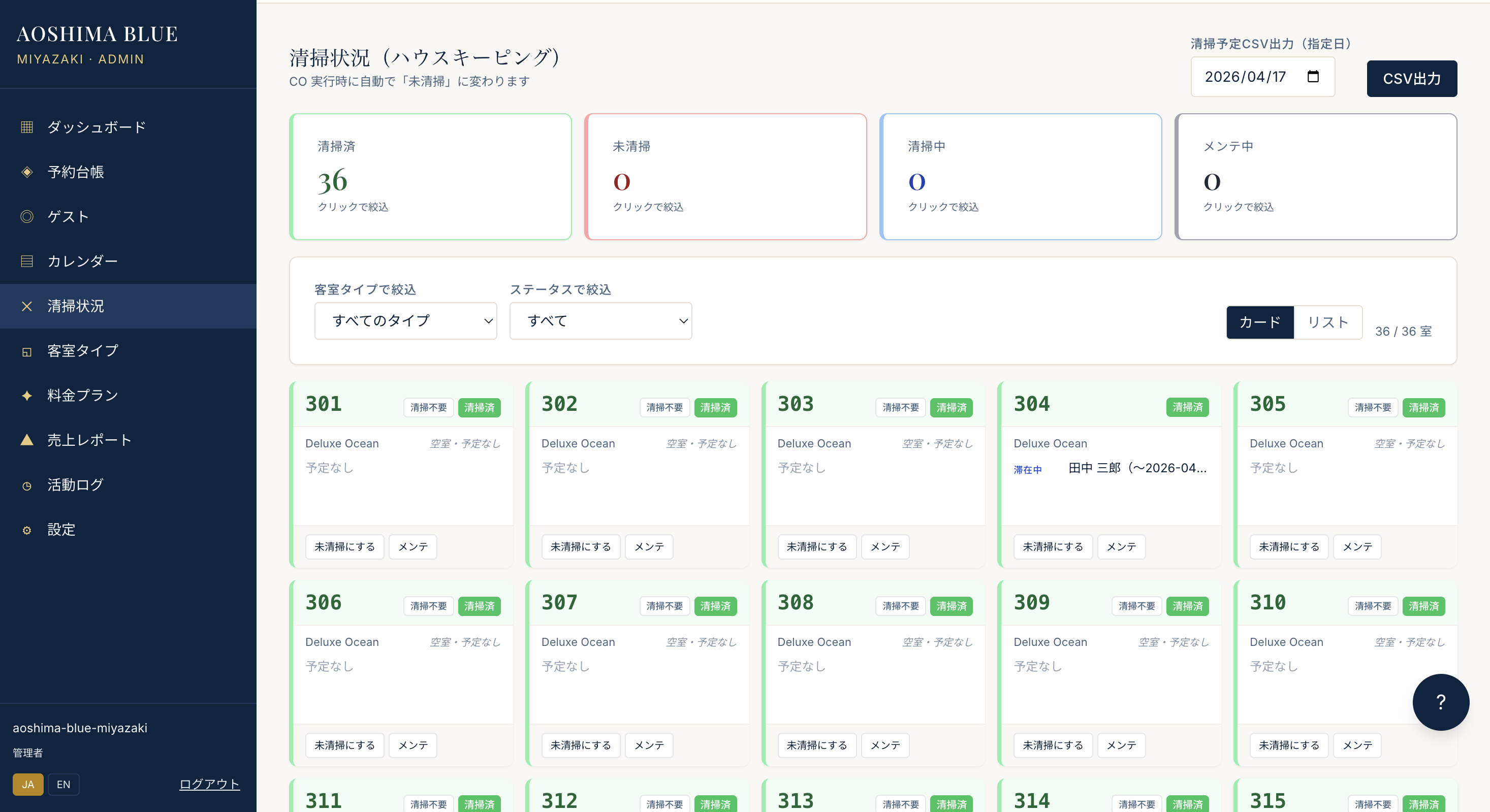This screenshot has height=812, width=1490.
Task: Filter by the 清掃済 summary card
Action: [x=430, y=176]
